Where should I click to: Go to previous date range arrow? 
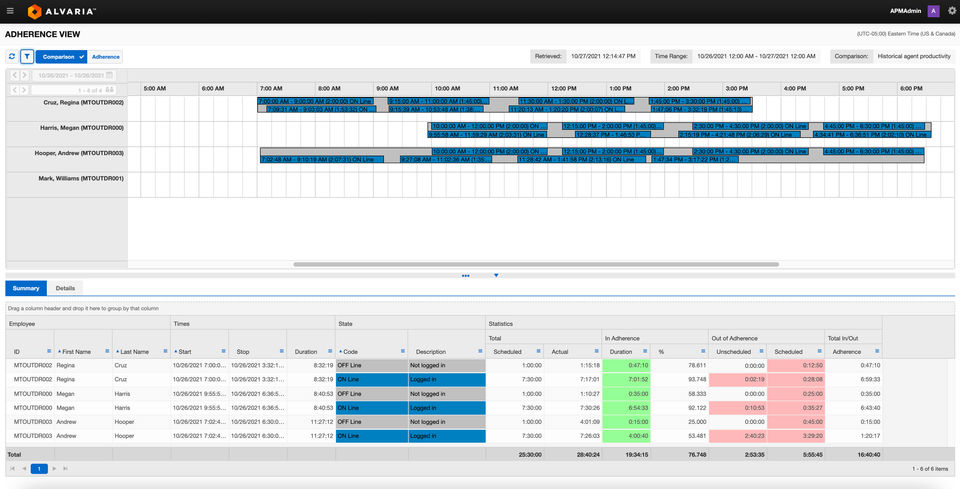pyautogui.click(x=15, y=75)
